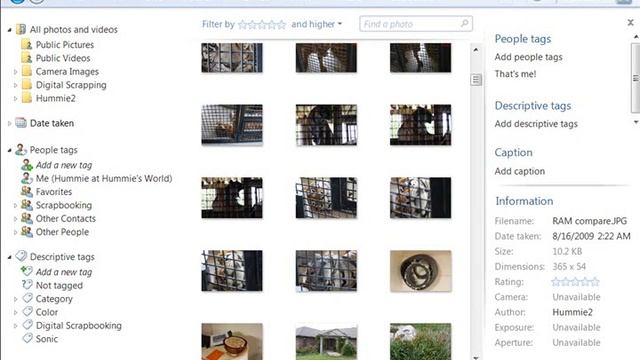Click Add people tags link
Image resolution: width=640 pixels, height=360 pixels.
pos(528,57)
